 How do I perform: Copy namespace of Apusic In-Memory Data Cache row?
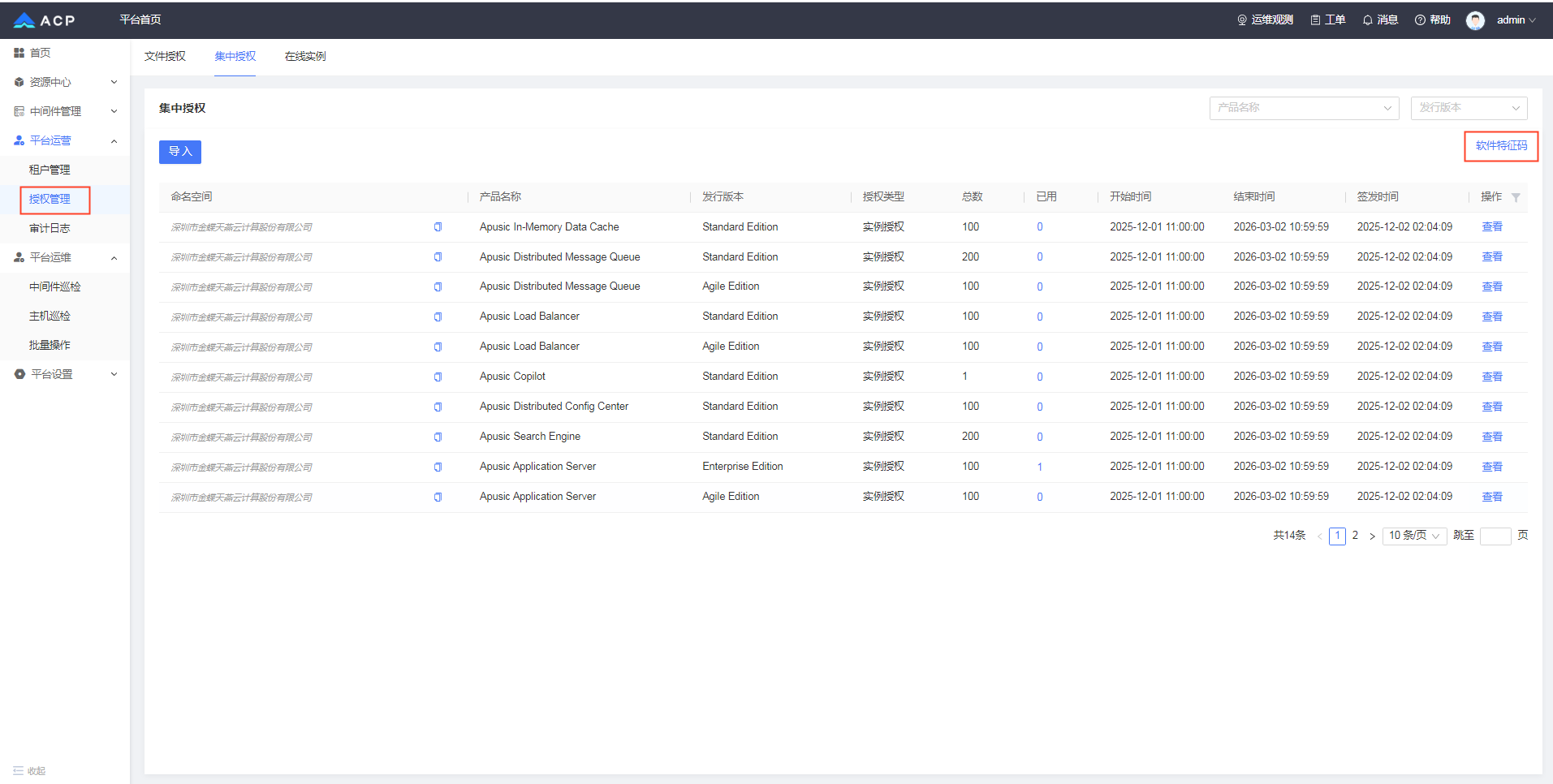click(438, 227)
